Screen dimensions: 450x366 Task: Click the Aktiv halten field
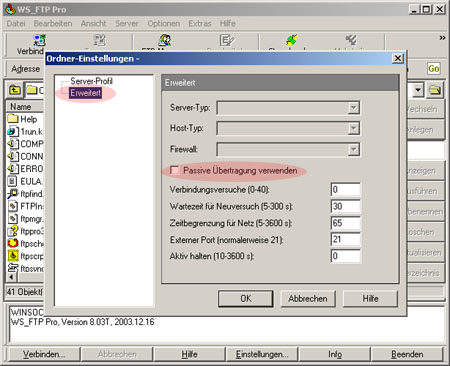coord(346,256)
